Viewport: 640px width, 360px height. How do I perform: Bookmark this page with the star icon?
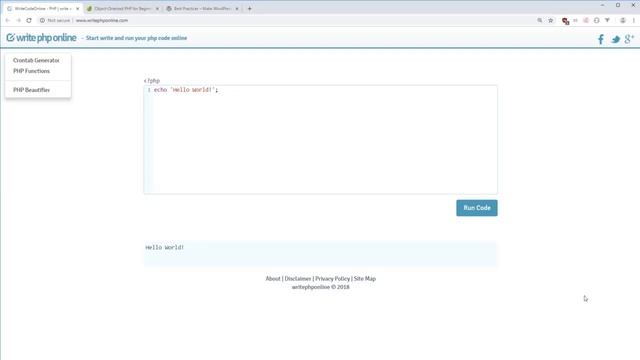point(551,20)
